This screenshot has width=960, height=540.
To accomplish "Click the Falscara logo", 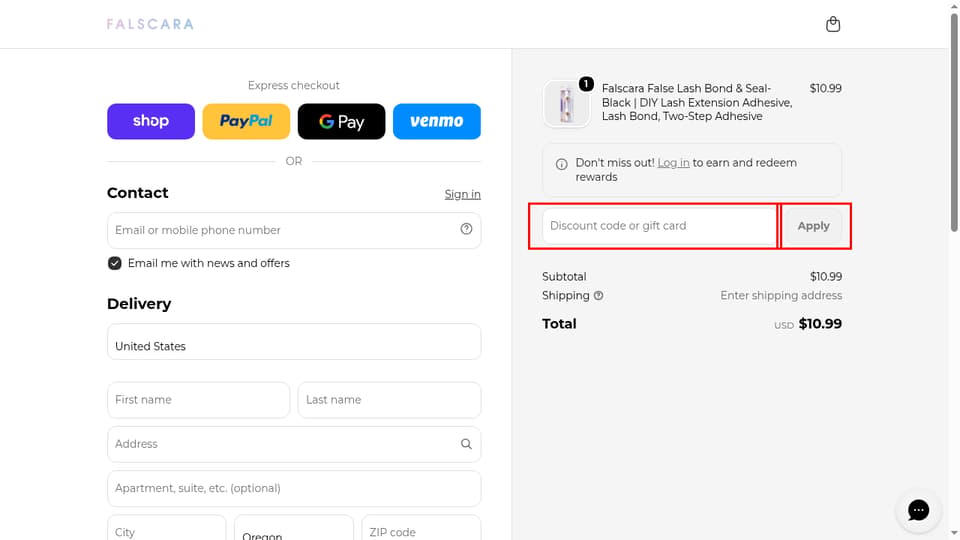I will pyautogui.click(x=150, y=24).
